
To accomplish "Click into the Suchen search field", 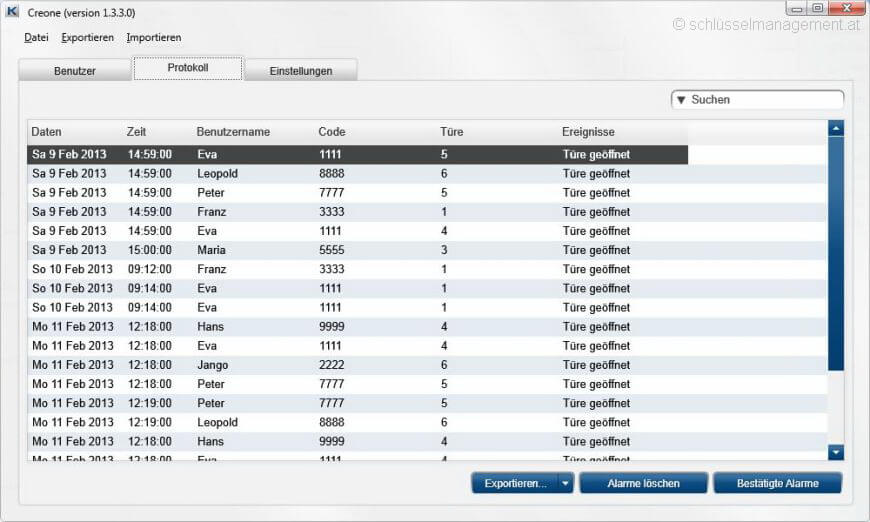I will pyautogui.click(x=765, y=100).
